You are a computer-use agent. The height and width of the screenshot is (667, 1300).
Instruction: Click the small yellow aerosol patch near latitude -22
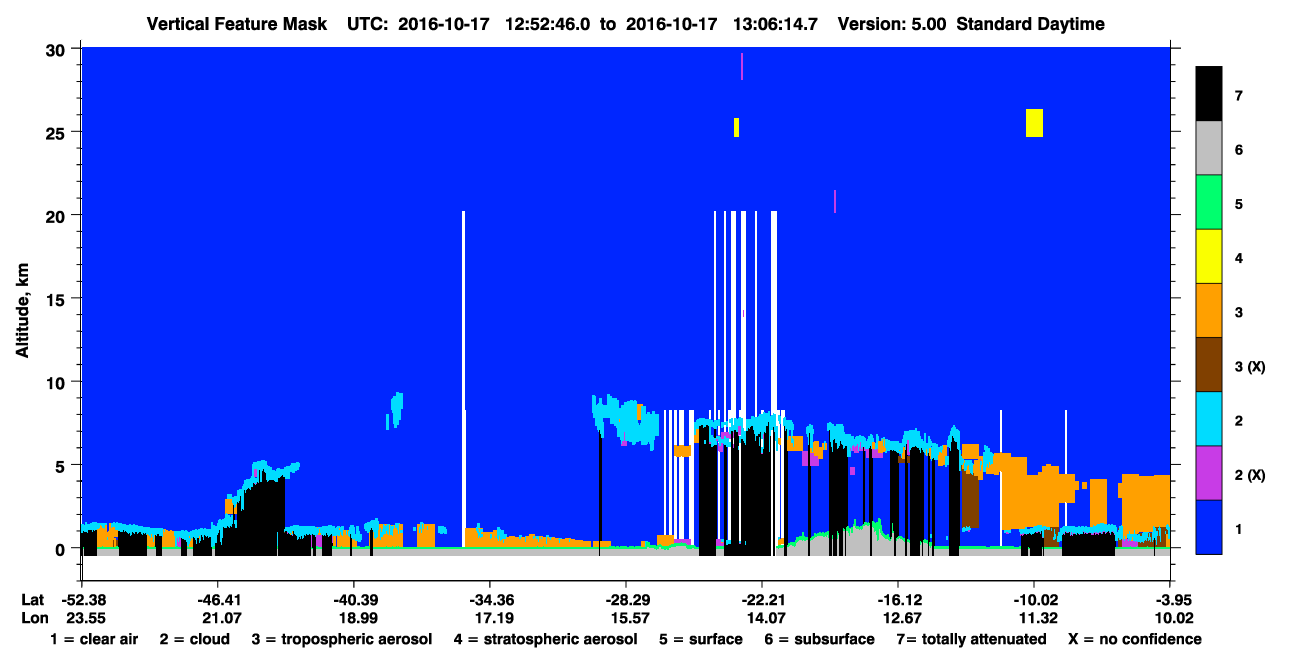point(736,128)
